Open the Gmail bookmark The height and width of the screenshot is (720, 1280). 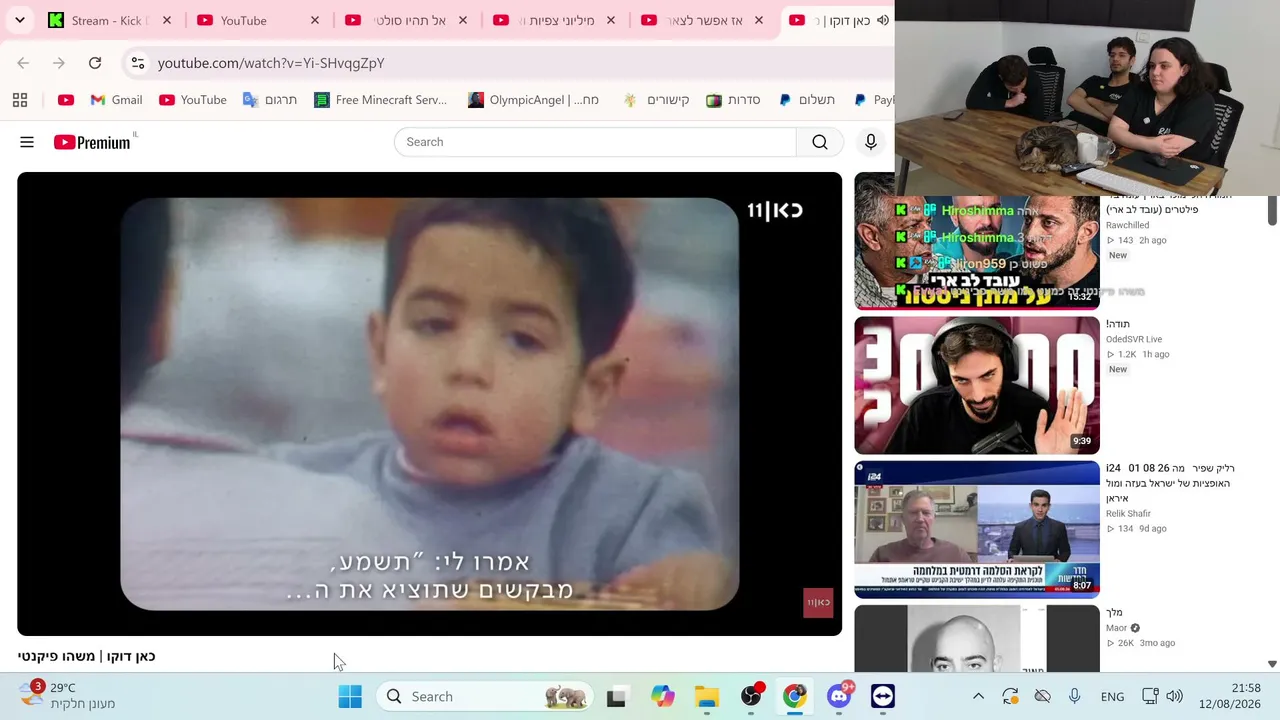tap(116, 100)
